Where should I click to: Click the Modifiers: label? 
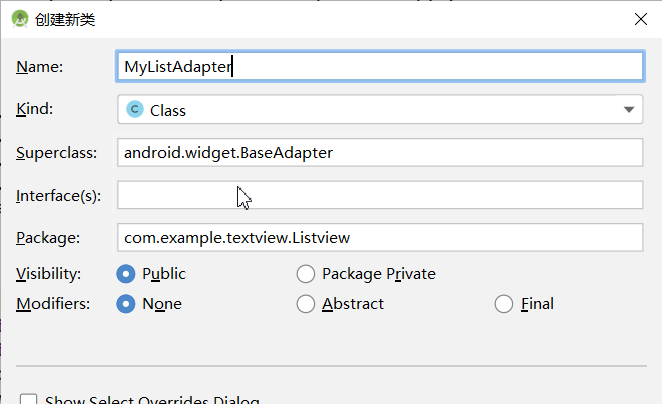click(53, 304)
